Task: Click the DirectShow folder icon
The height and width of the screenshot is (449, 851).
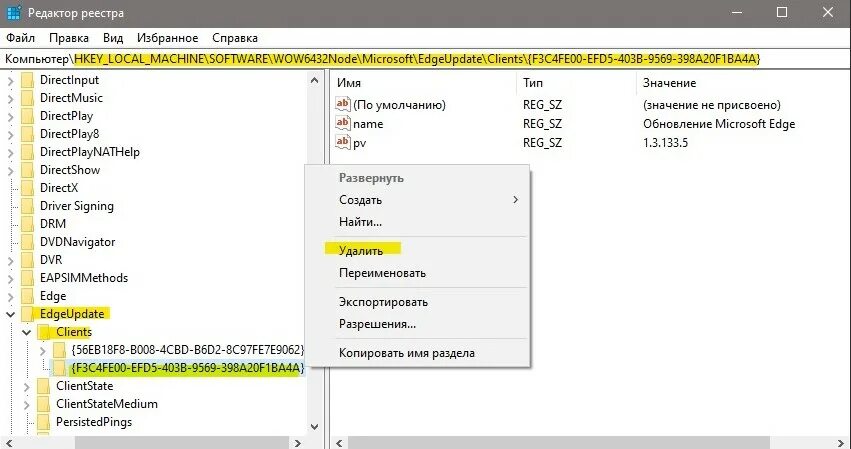Action: pos(27,170)
